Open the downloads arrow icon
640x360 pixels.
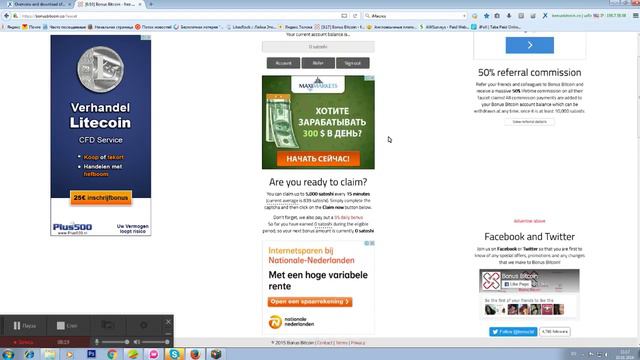click(509, 16)
